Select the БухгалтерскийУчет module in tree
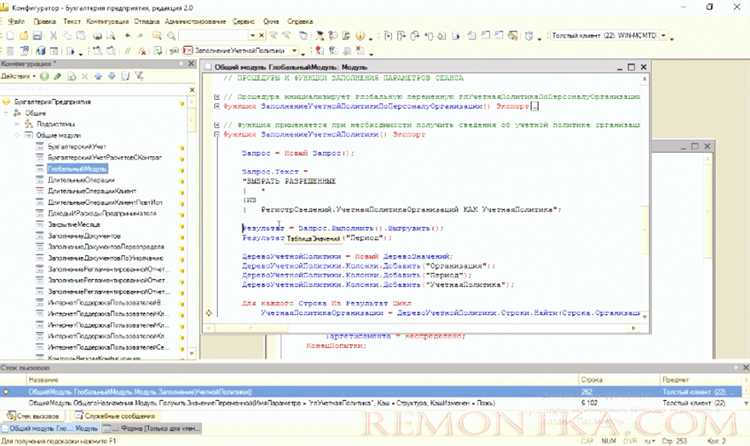750x446 pixels. click(x=77, y=146)
